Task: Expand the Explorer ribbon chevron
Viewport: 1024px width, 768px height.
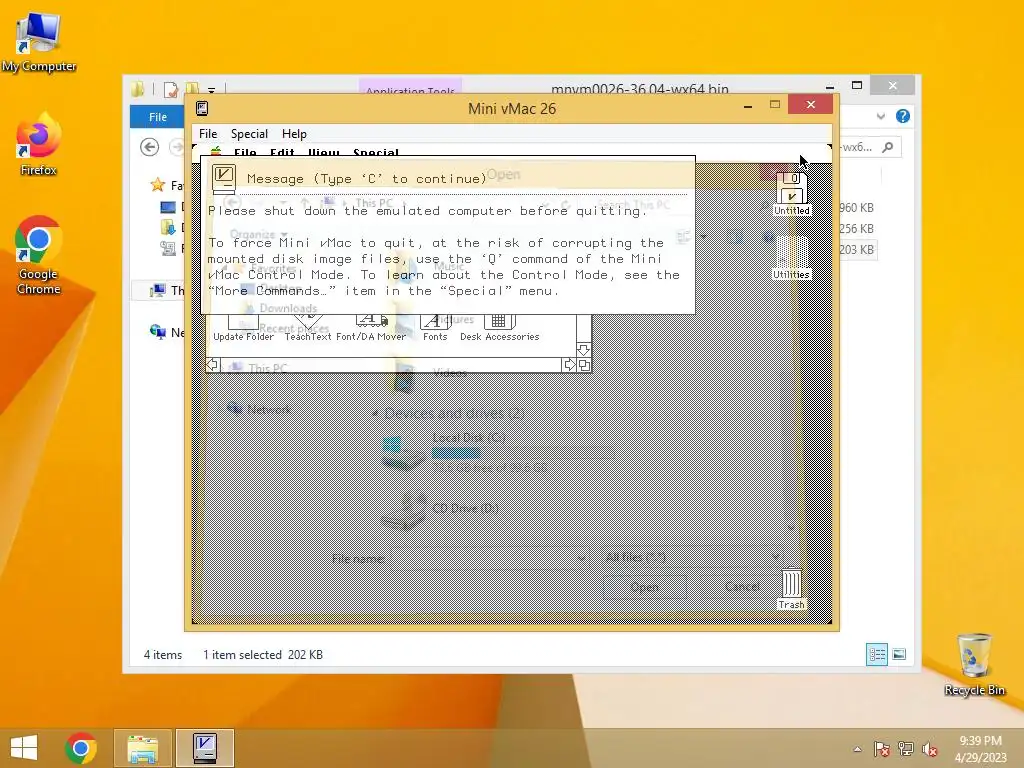Action: click(881, 116)
